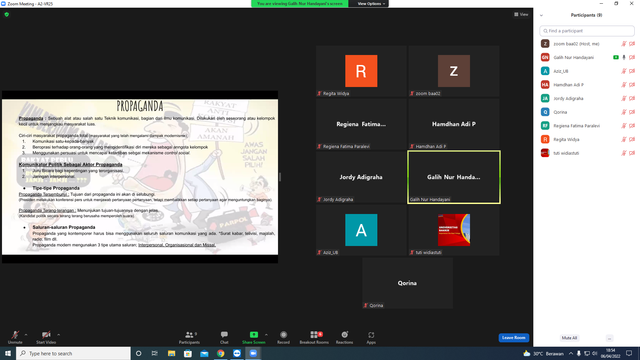
Task: Click the zoom baa02 video tile
Action: [x=453, y=71]
